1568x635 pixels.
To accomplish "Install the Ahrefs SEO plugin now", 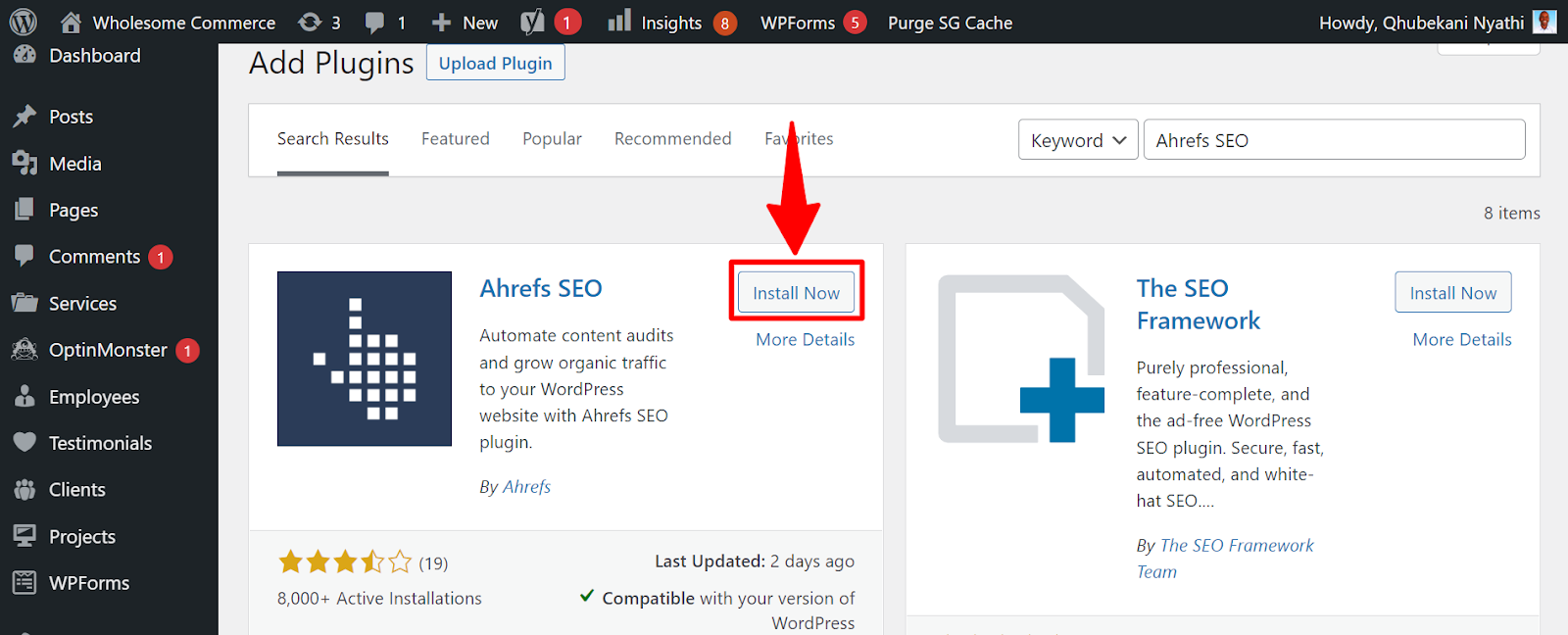I will [x=796, y=292].
